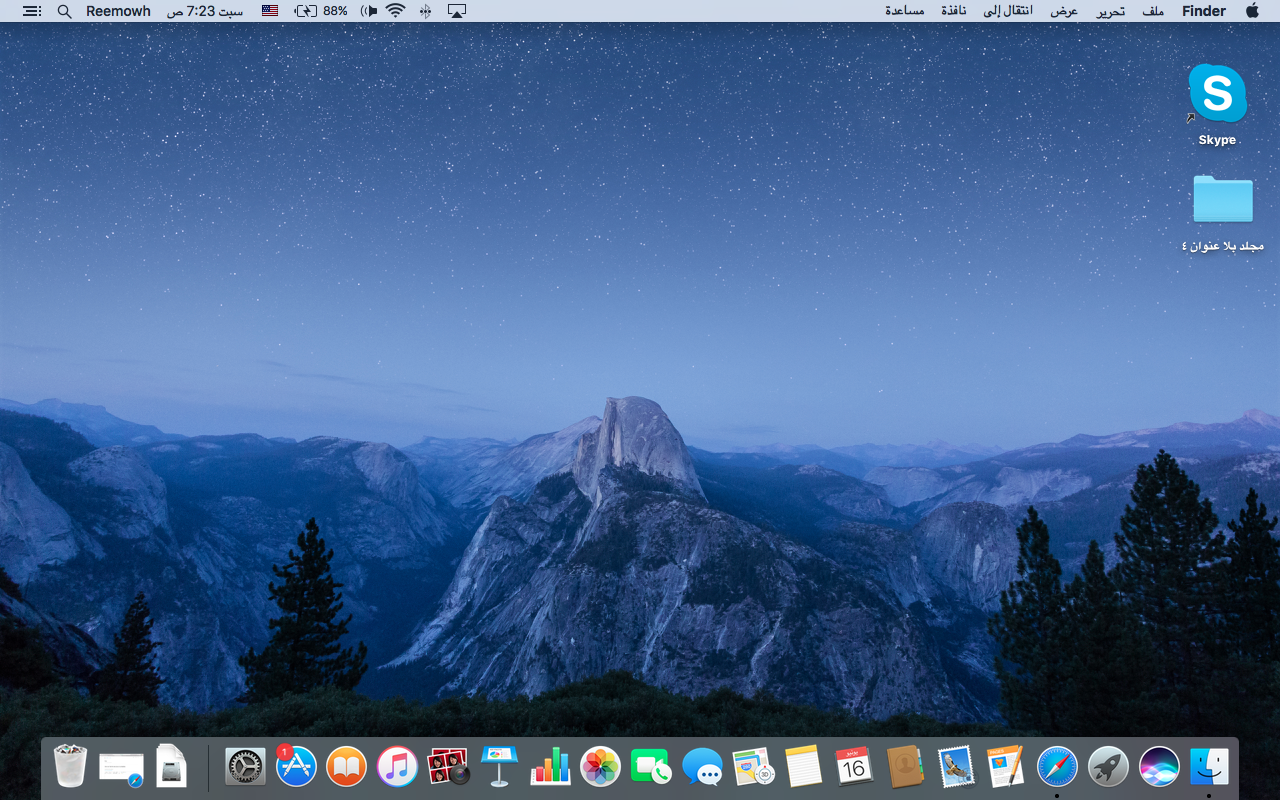Launch iBooks from the Dock

(346, 767)
